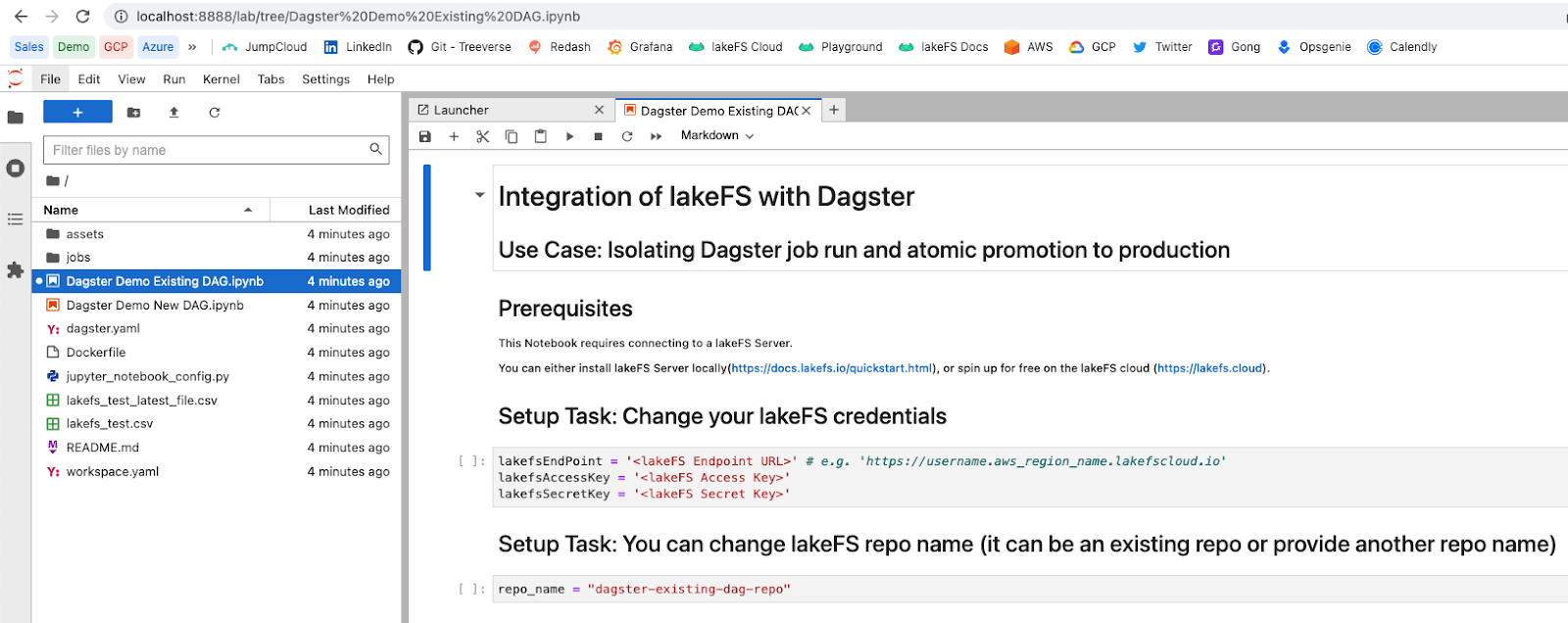
Task: Show more bookmarks chevron
Action: (x=192, y=47)
